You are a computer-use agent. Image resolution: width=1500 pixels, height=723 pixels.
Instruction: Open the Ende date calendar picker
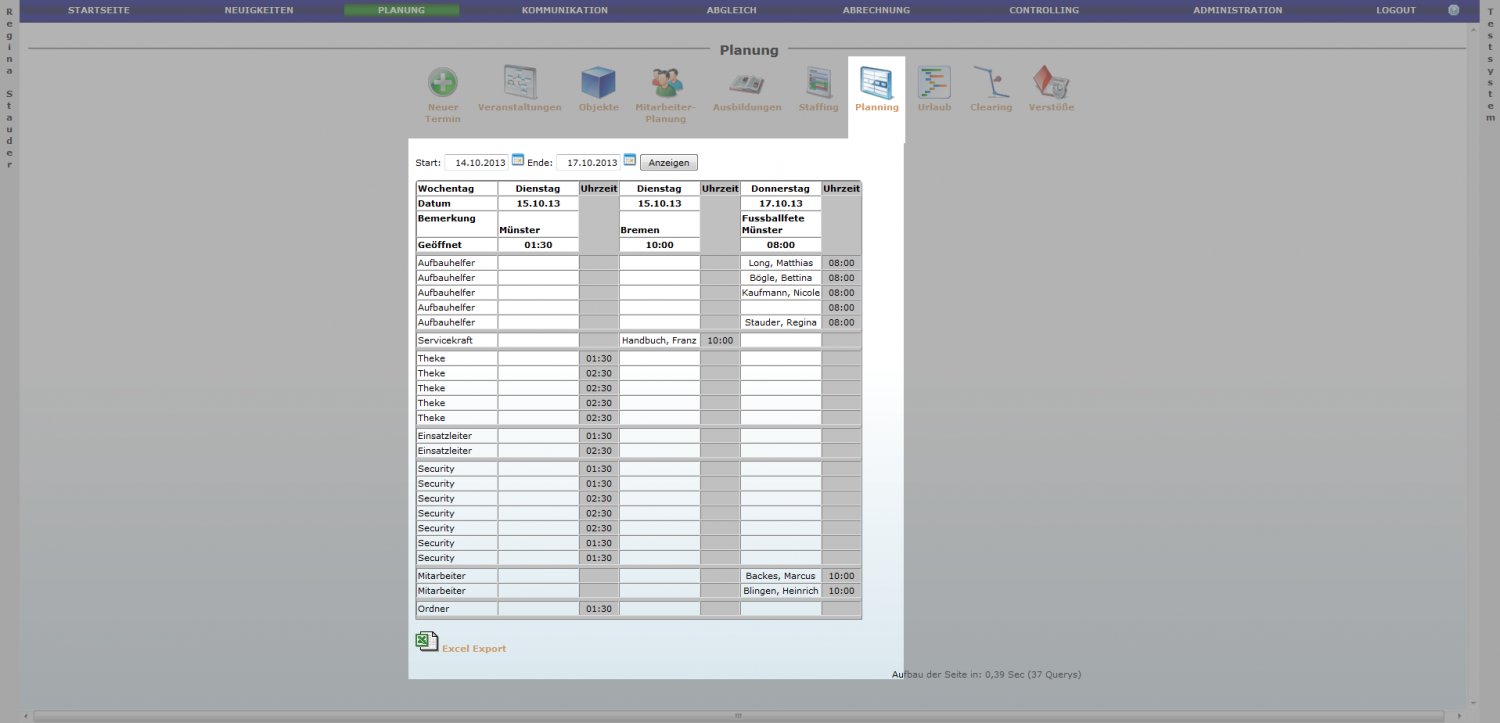(630, 160)
